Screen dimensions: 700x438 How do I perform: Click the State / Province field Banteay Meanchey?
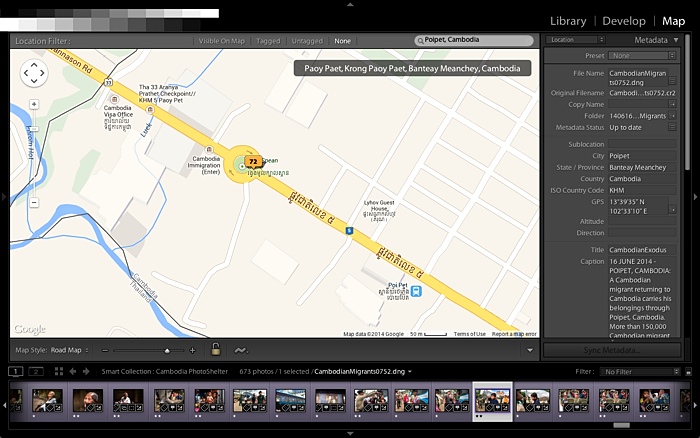click(642, 167)
